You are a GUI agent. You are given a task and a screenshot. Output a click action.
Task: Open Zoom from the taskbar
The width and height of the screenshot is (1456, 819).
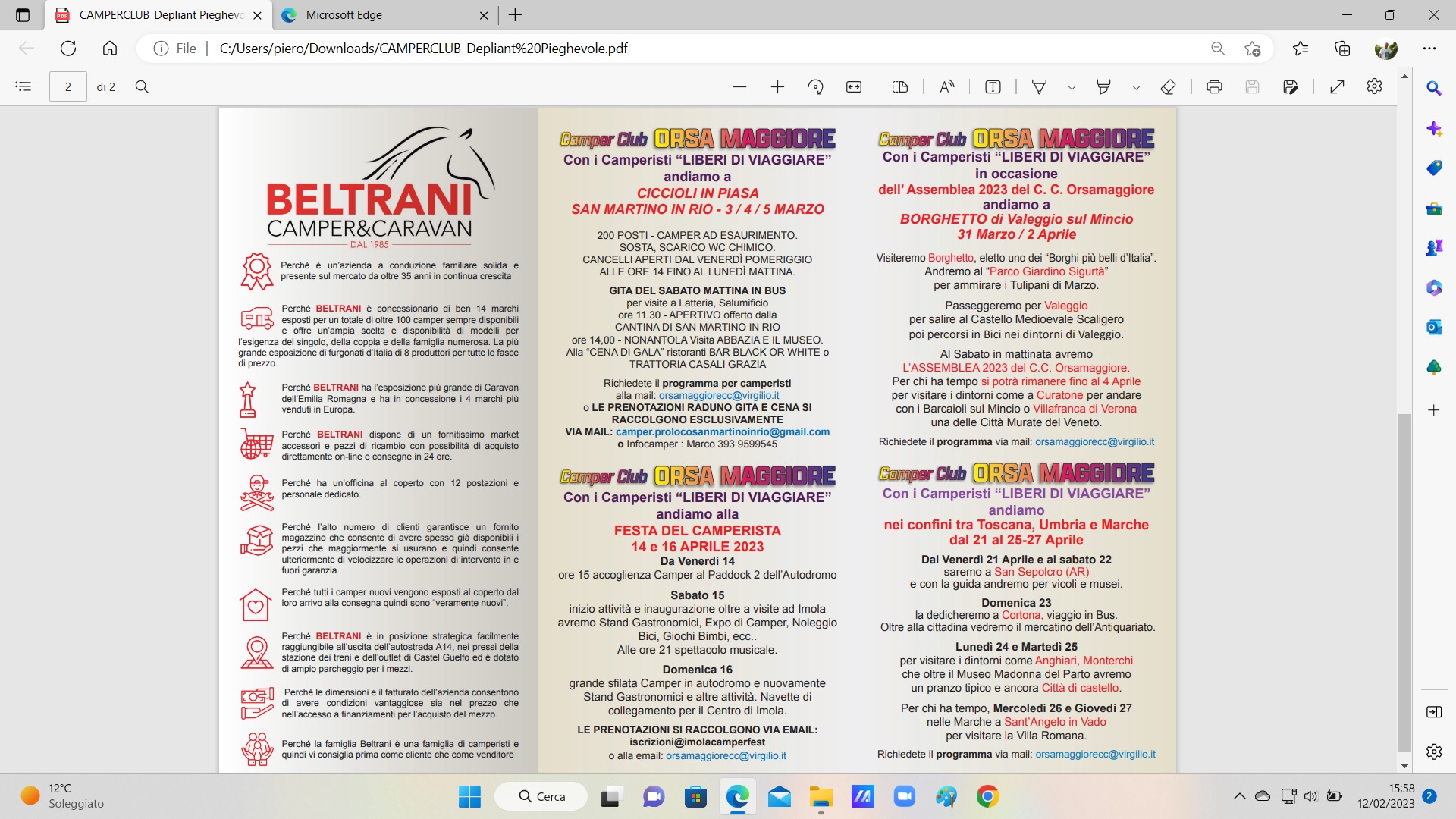tap(904, 796)
